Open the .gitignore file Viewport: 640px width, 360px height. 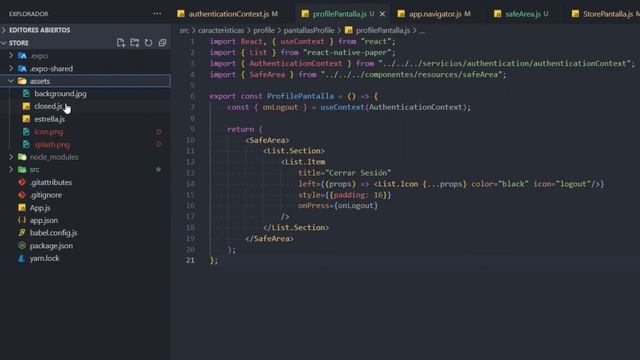click(46, 195)
